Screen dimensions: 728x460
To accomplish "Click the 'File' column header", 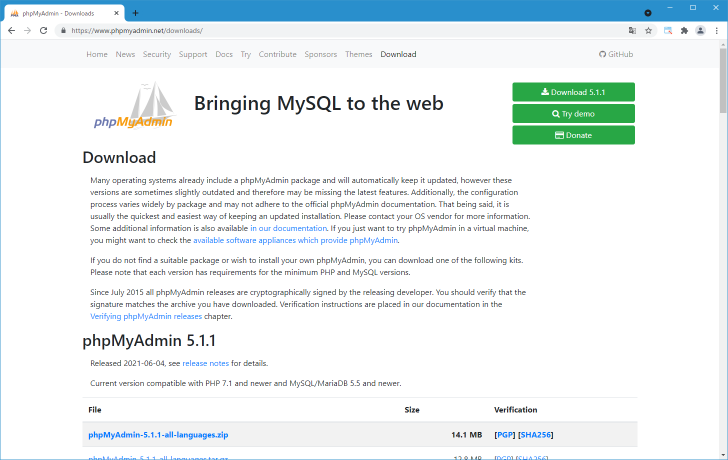I will pos(95,410).
